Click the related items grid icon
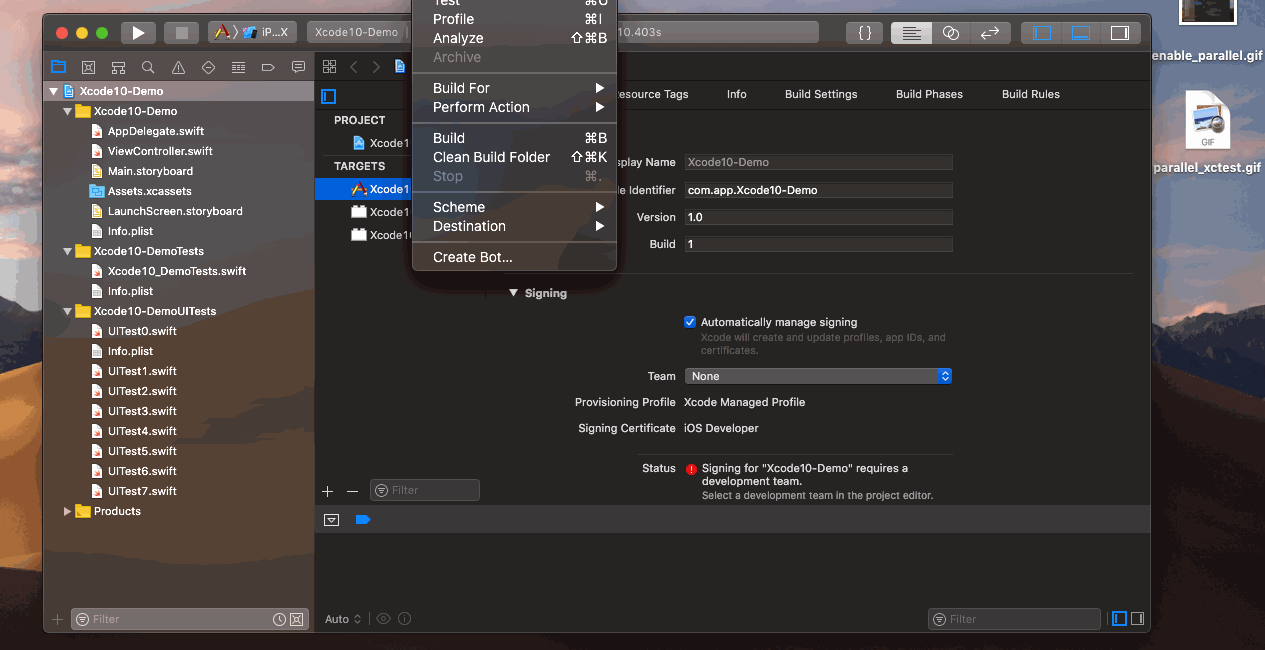1265x650 pixels. coord(329,67)
